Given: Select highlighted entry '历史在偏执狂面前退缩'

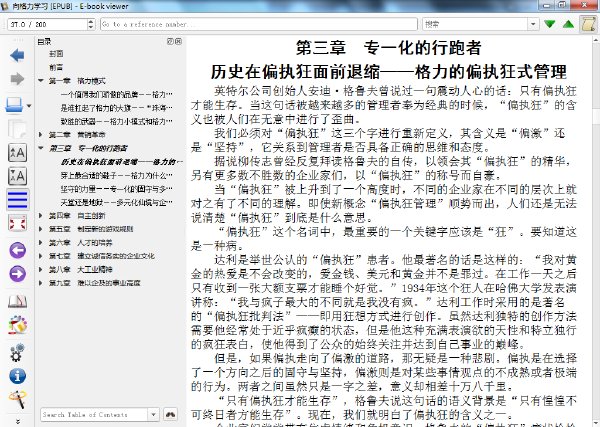Looking at the screenshot, I should [x=120, y=162].
